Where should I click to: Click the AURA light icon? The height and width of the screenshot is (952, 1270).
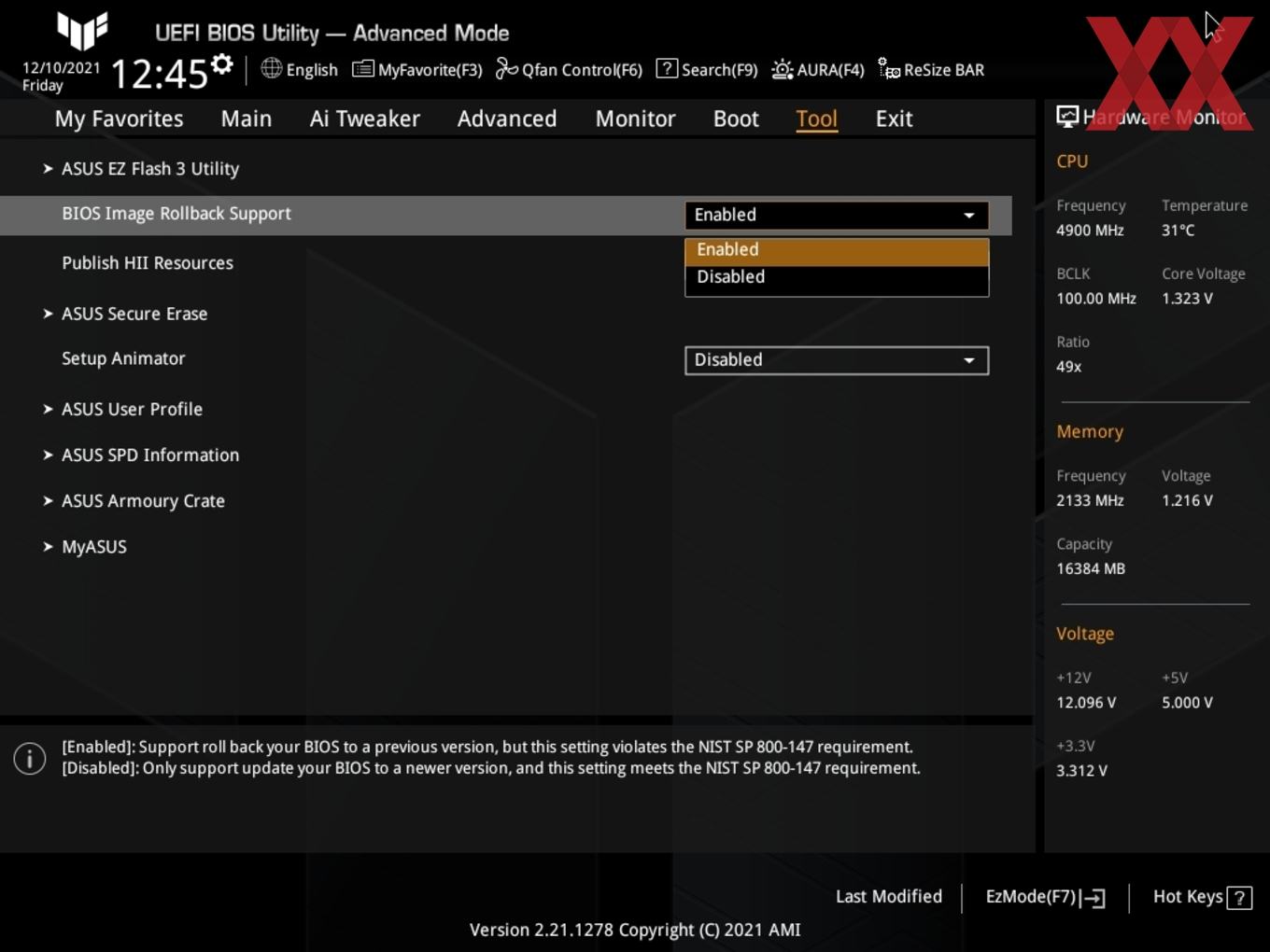tap(782, 69)
